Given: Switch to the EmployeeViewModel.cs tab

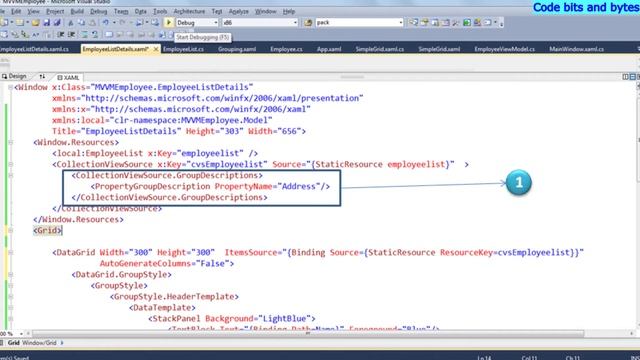Looking at the screenshot, I should (504, 49).
